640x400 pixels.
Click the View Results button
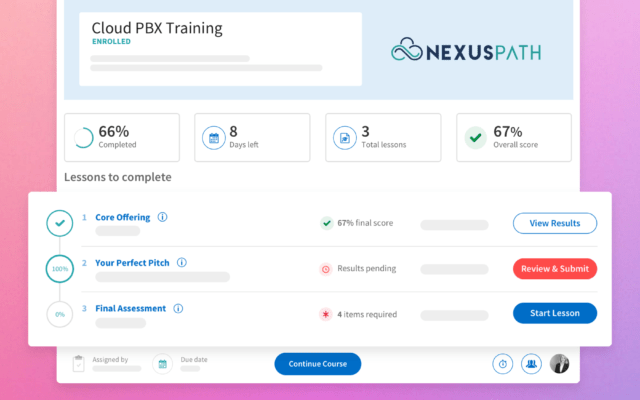pyautogui.click(x=555, y=223)
